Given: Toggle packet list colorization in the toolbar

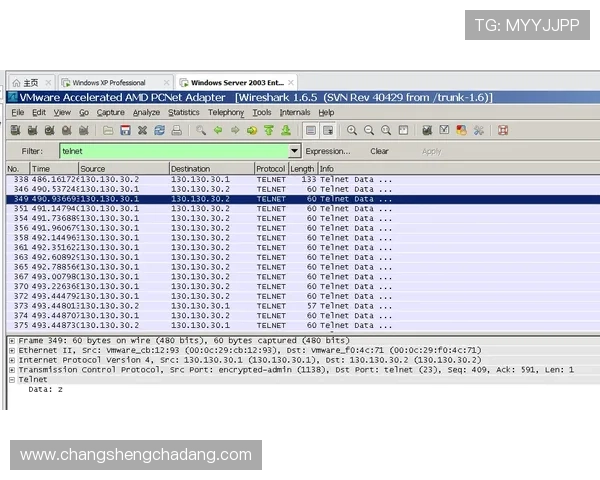Looking at the screenshot, I should 311,130.
